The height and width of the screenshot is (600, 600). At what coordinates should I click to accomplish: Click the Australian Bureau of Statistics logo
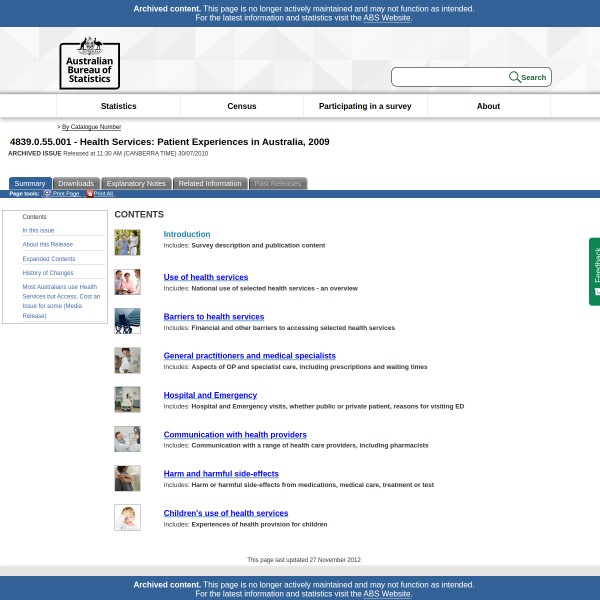point(89,62)
